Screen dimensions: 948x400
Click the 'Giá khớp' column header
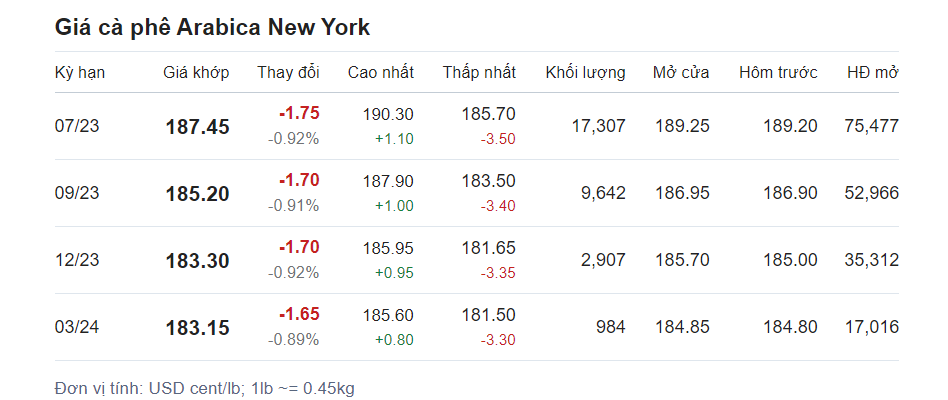(197, 73)
